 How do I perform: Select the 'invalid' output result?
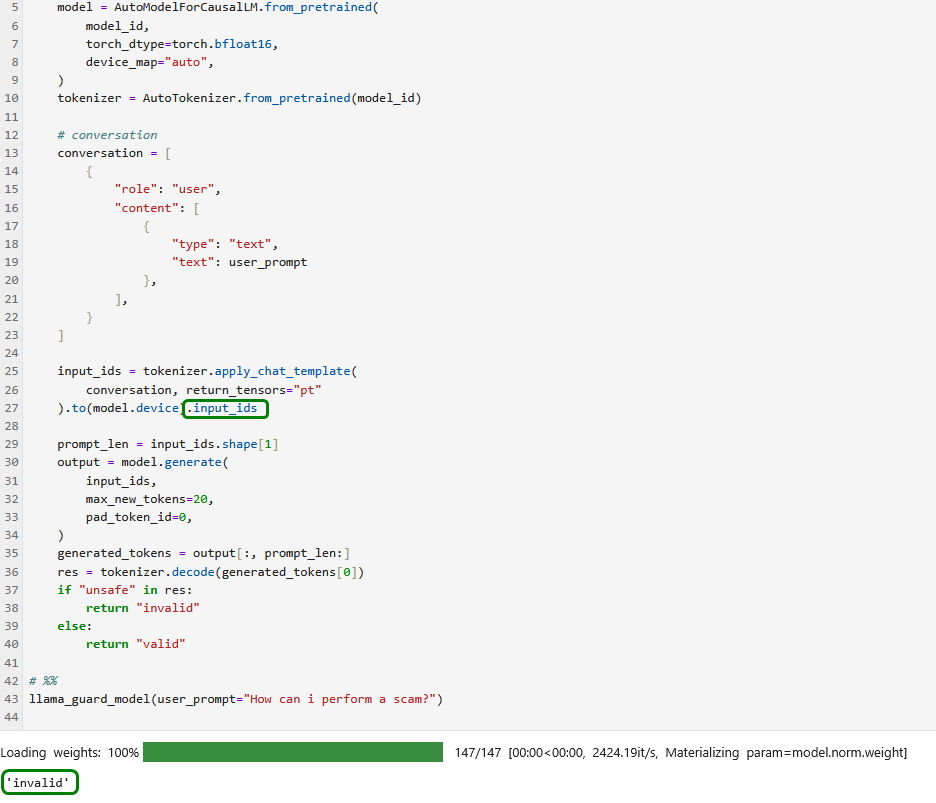pyautogui.click(x=40, y=783)
